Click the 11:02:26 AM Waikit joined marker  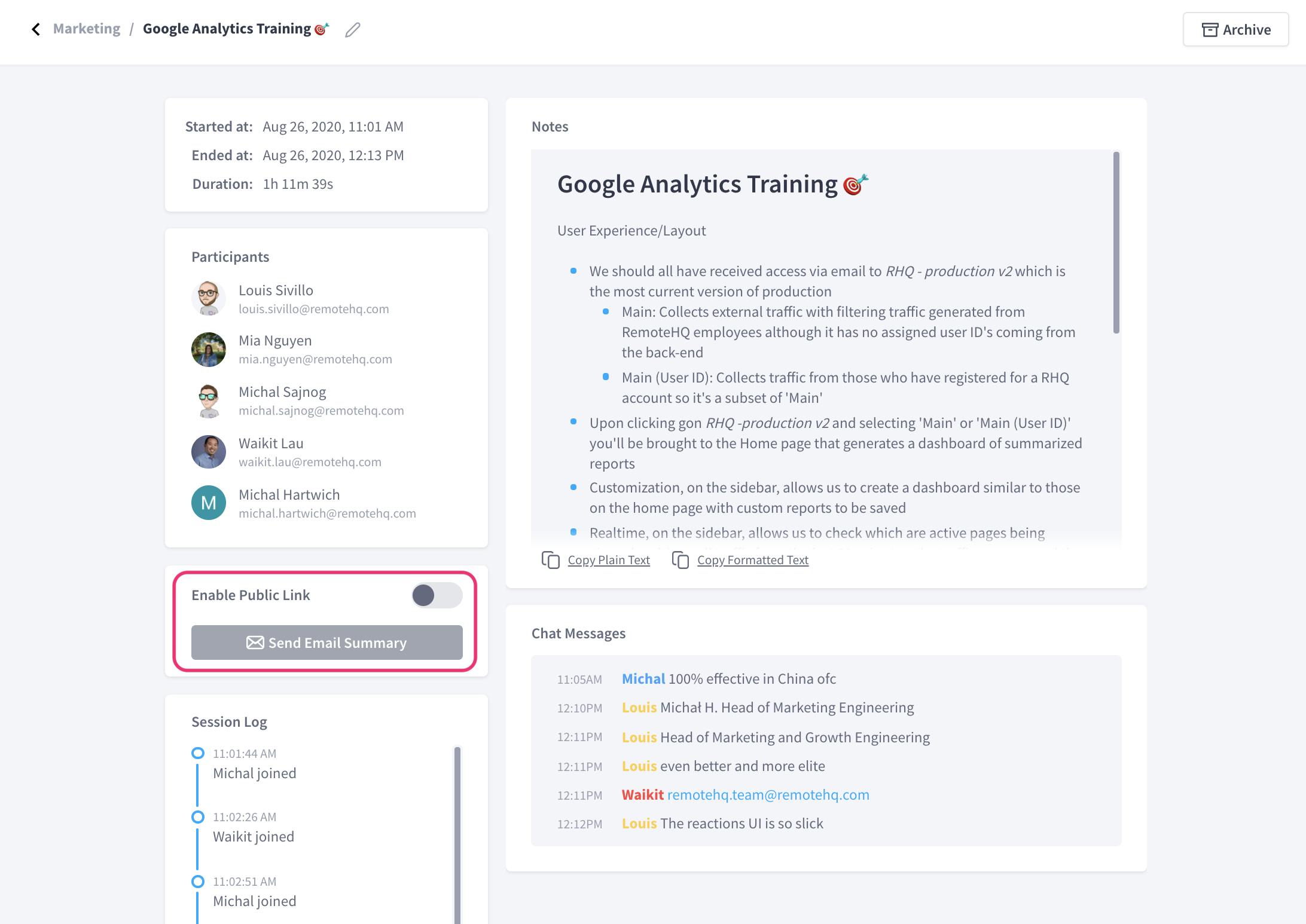tap(198, 816)
